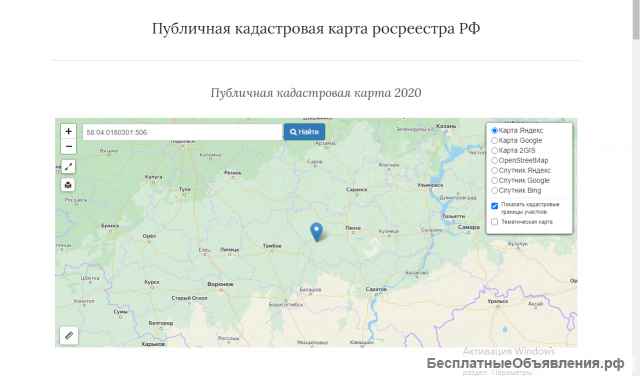The height and width of the screenshot is (376, 640).
Task: Click Казань city label on map
Action: point(446,126)
